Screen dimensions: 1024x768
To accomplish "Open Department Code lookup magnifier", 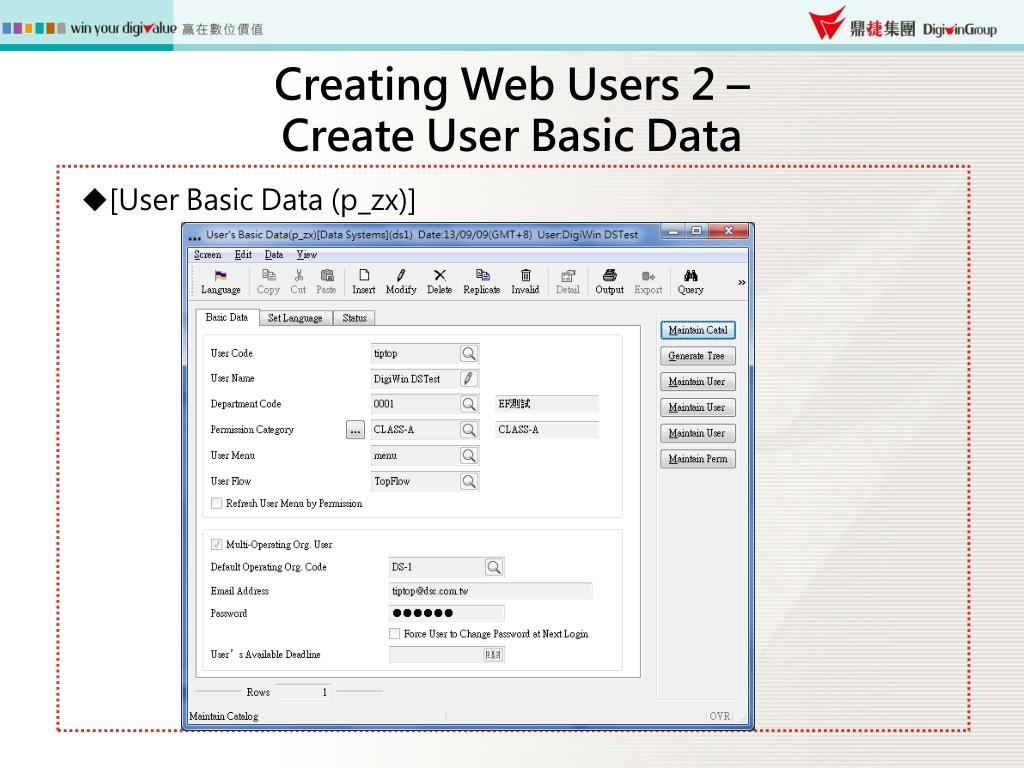I will click(x=469, y=404).
